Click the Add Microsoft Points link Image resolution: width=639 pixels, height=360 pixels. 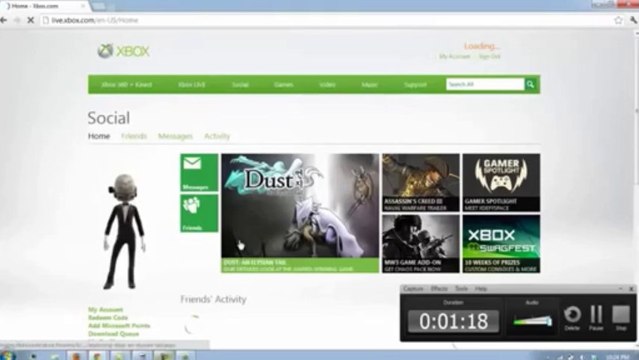(119, 326)
